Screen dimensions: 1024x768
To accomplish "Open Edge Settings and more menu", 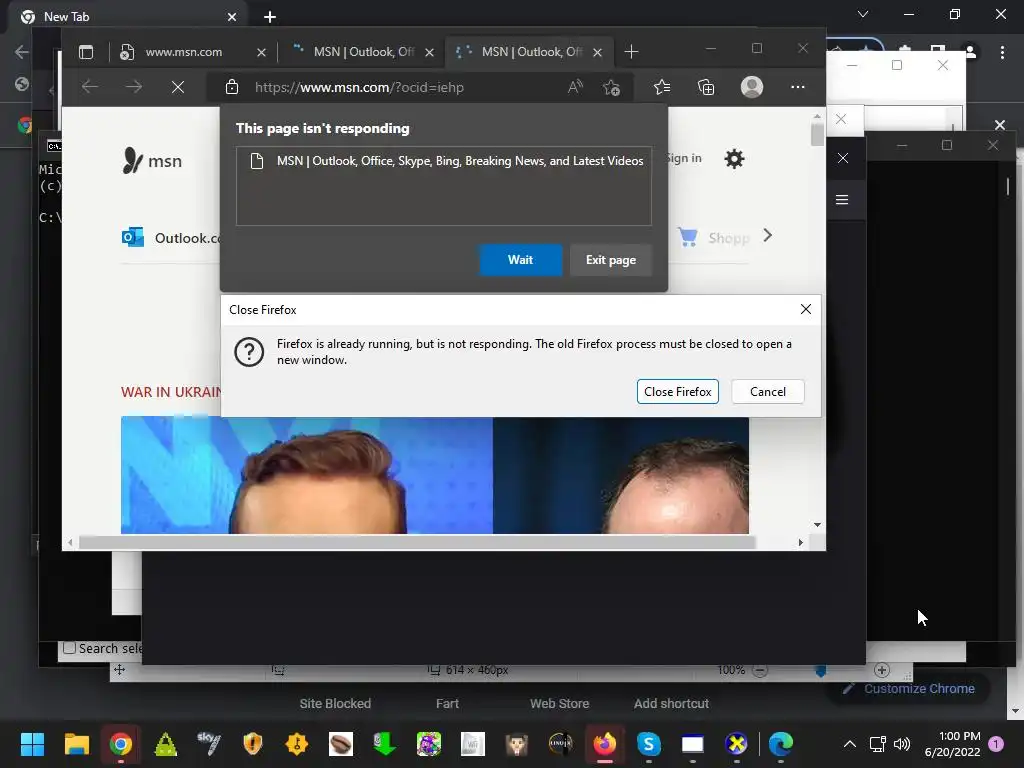I will pyautogui.click(x=797, y=87).
